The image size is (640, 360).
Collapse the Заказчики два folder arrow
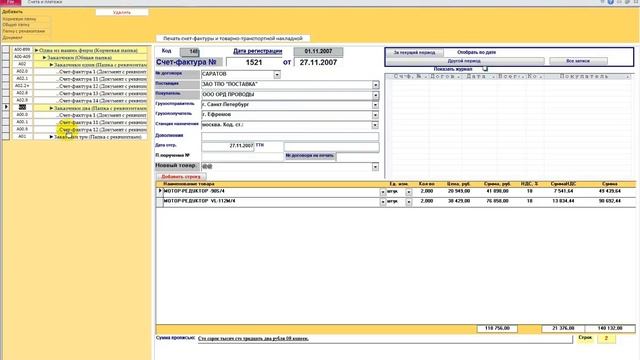51,108
